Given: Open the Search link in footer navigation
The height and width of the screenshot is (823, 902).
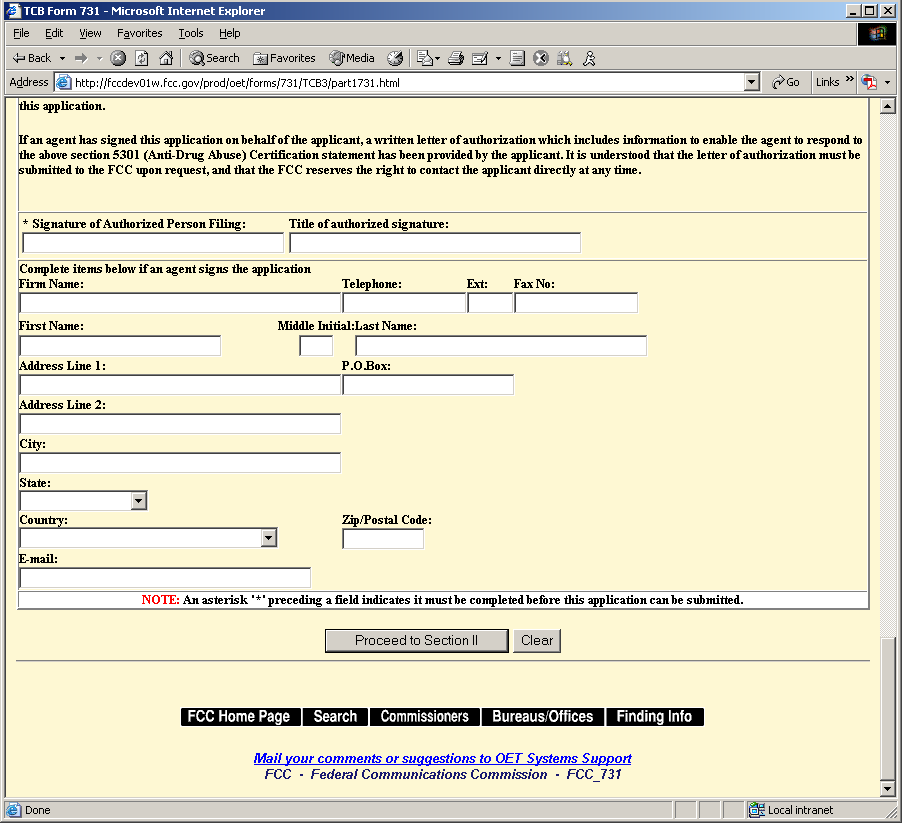Looking at the screenshot, I should coord(335,717).
